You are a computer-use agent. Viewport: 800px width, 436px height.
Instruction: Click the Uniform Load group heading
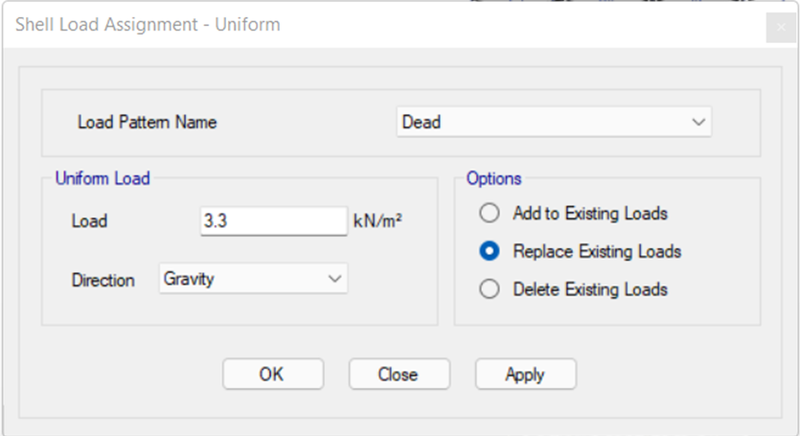tap(103, 178)
